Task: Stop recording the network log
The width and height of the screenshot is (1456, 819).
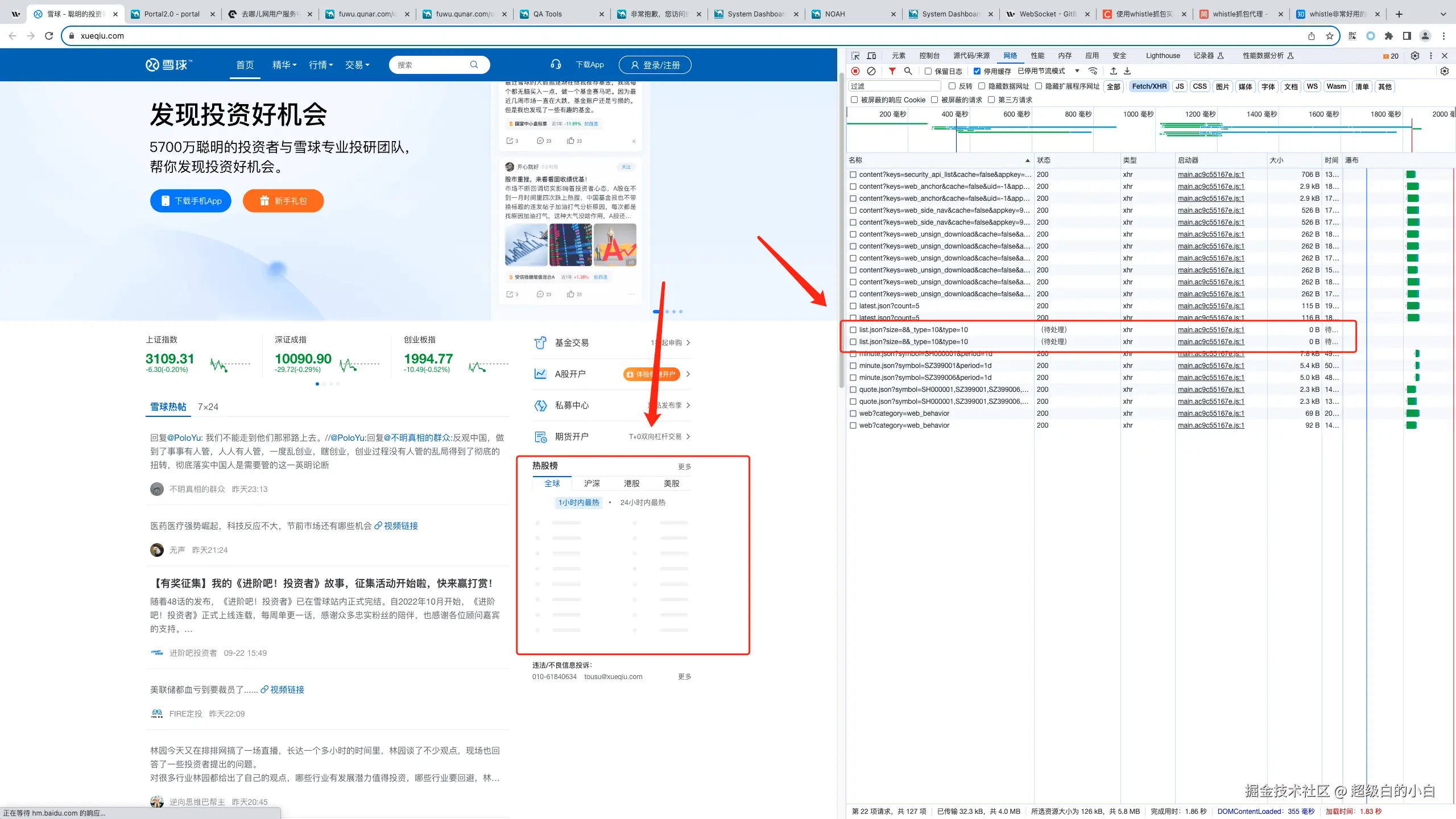Action: click(855, 71)
